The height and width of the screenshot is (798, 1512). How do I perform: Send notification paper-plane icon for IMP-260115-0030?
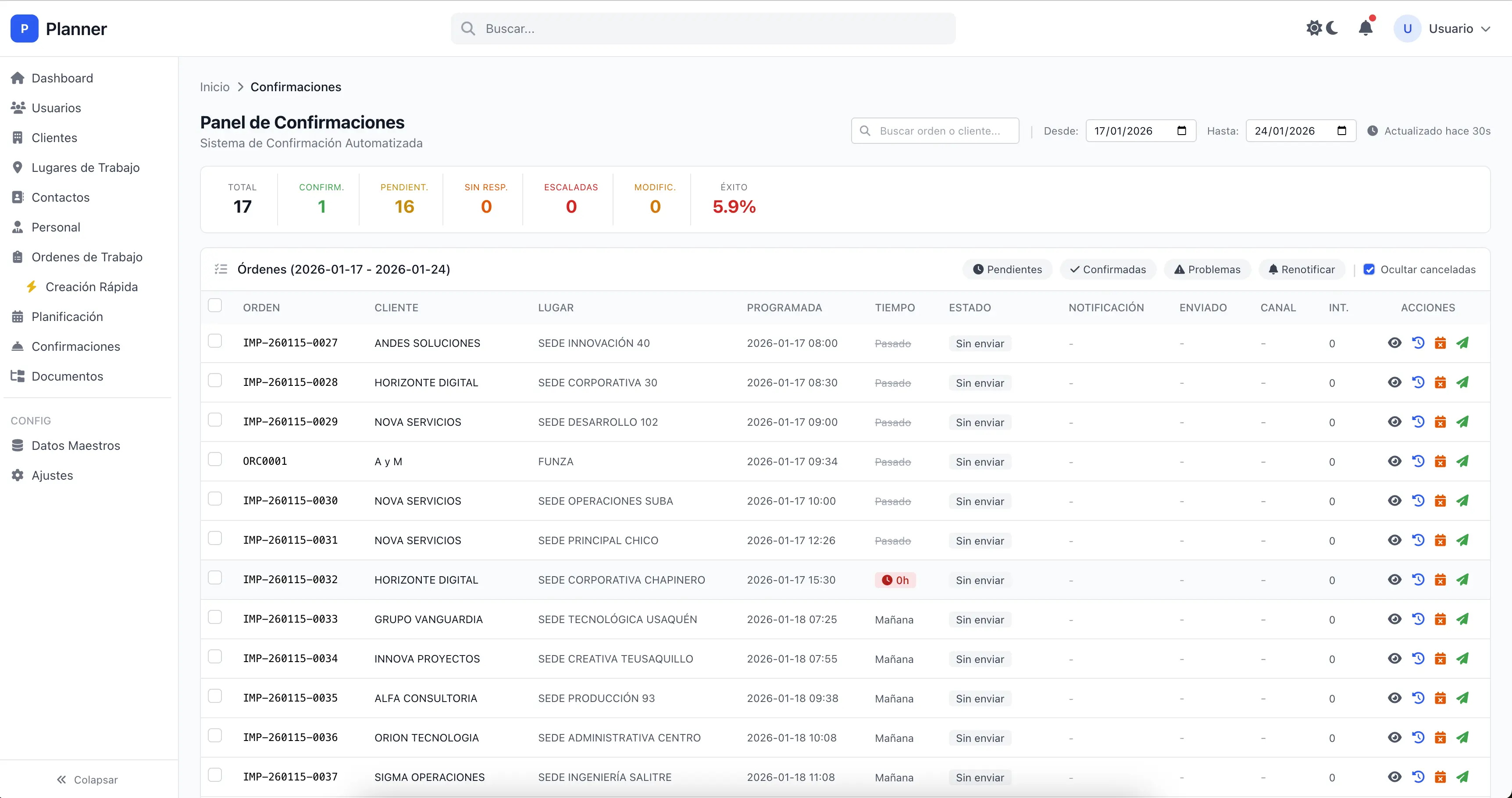tap(1462, 501)
